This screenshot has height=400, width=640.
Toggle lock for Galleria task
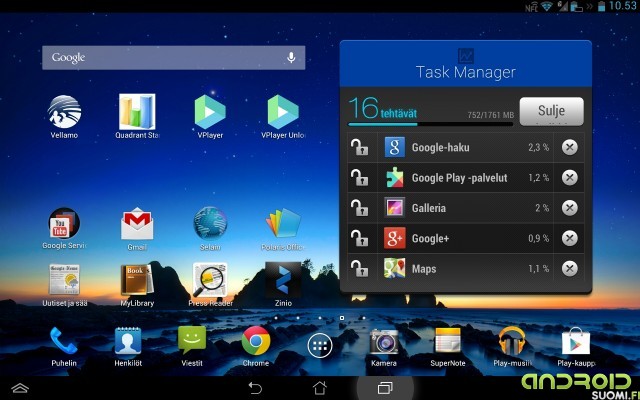point(359,208)
